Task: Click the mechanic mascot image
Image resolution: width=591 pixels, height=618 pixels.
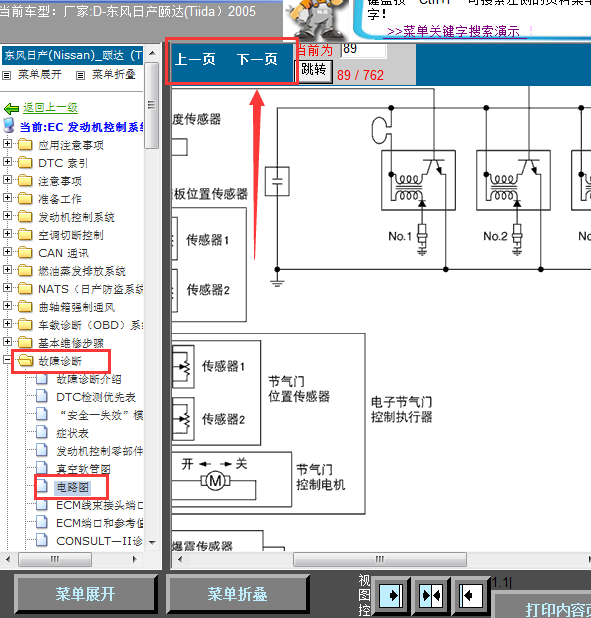Action: (317, 19)
